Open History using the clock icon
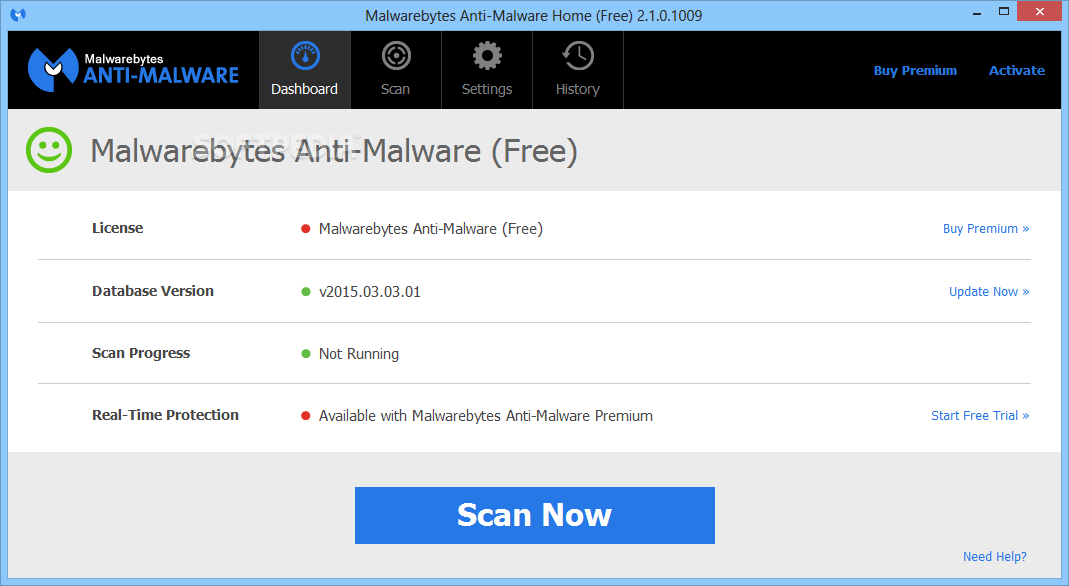Image resolution: width=1069 pixels, height=586 pixels. 577,55
